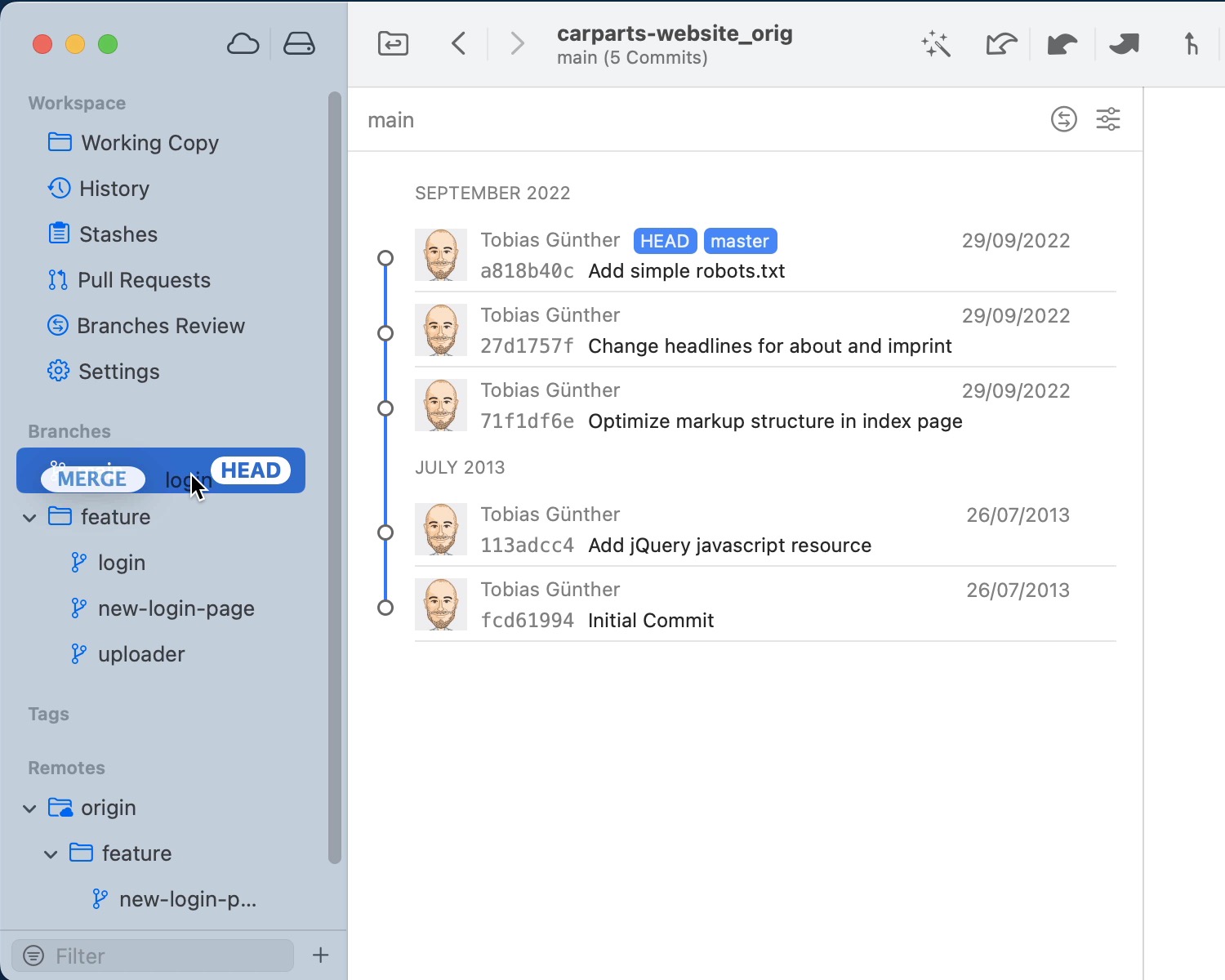The image size is (1225, 980).
Task: Collapse the feature branches folder
Action: click(30, 518)
